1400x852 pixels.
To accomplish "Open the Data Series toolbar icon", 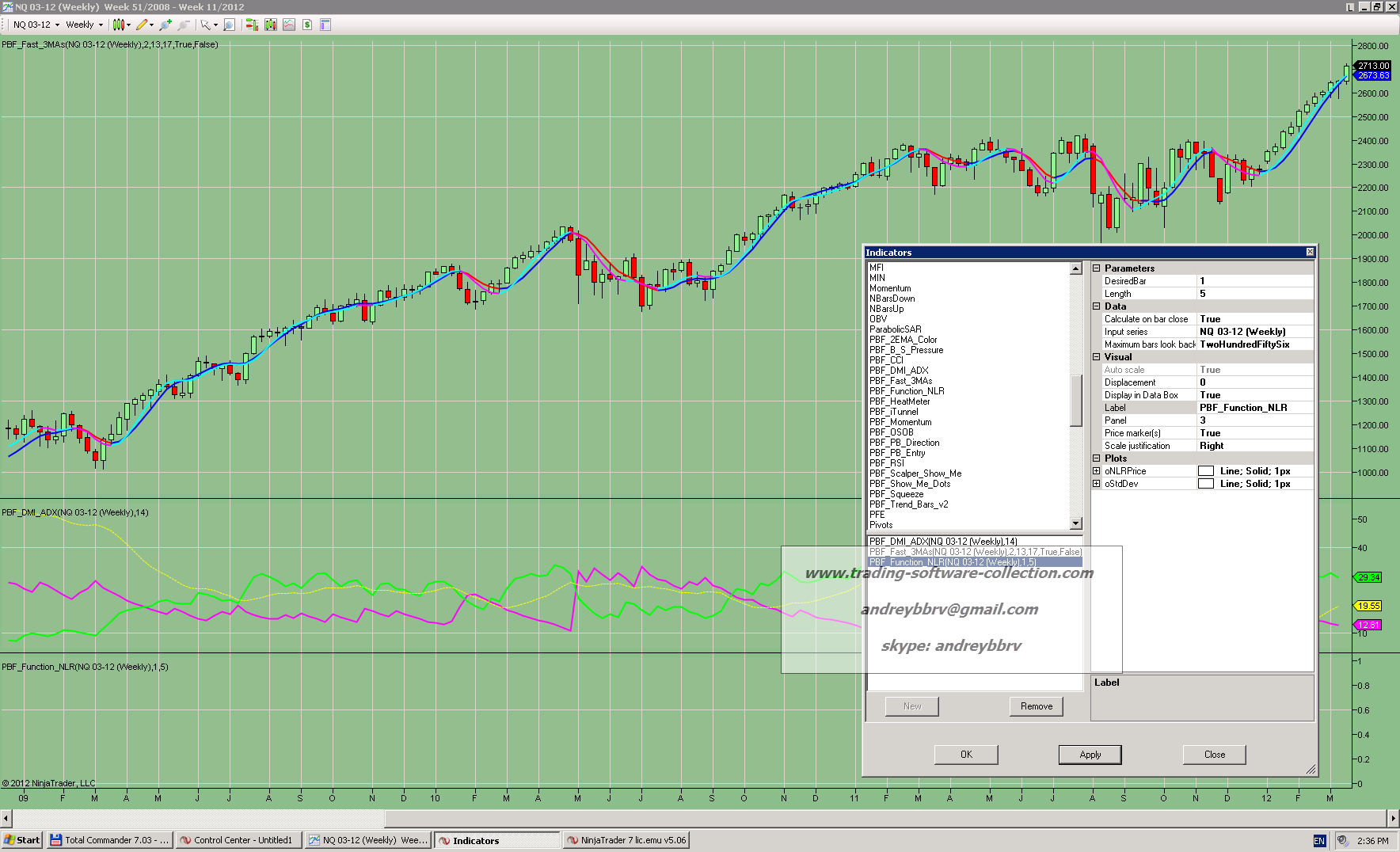I will pos(271,25).
